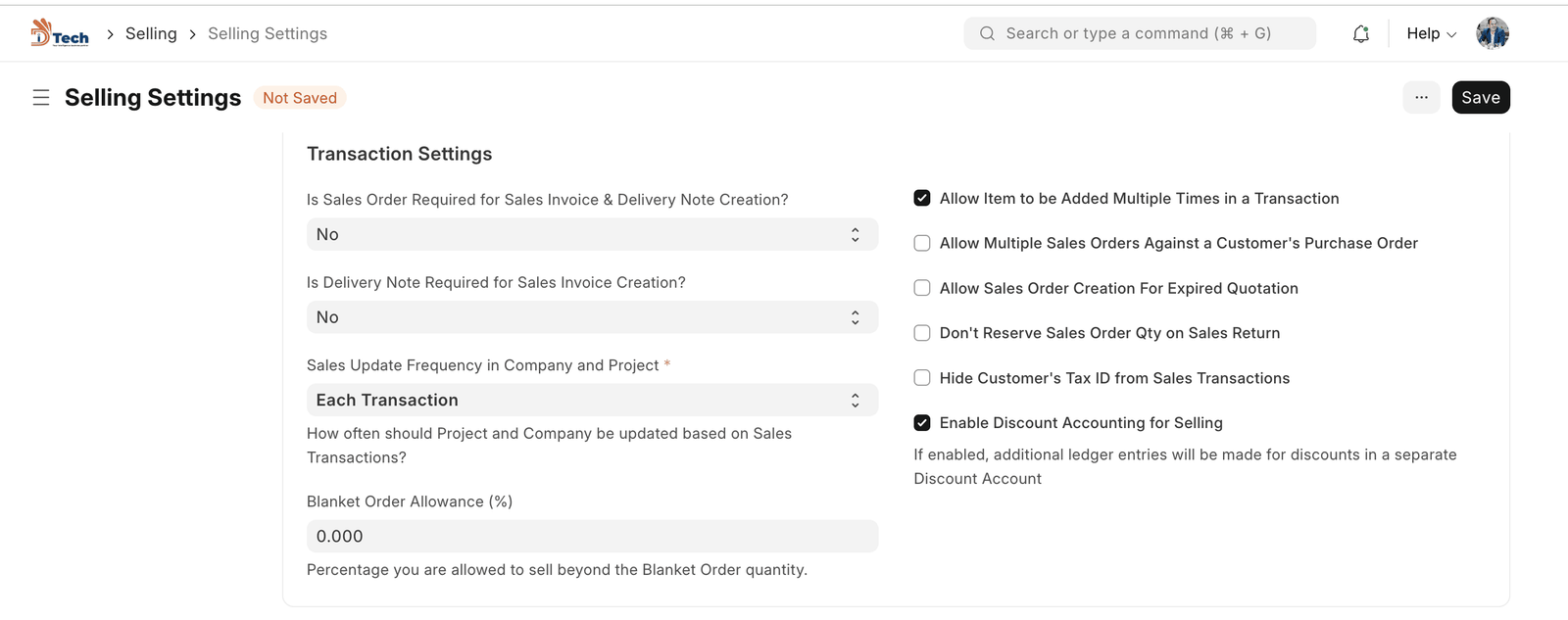This screenshot has width=1568, height=620.
Task: Enable Allow Multiple Sales Orders Against Purchase Order
Action: (922, 244)
